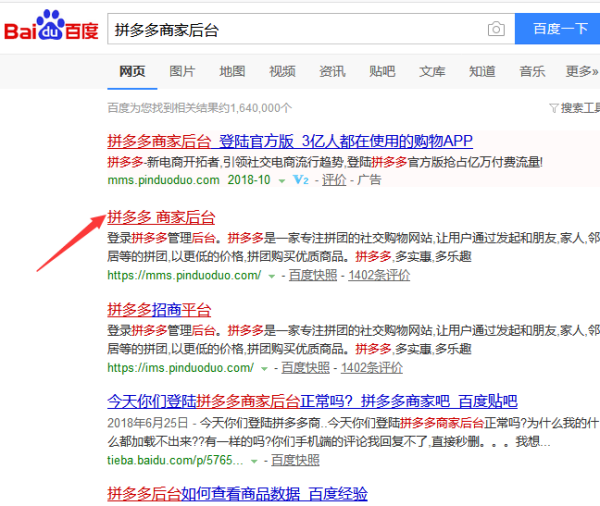Screen dimensions: 600x506
Task: Switch to the 图片 tab
Action: (182, 71)
